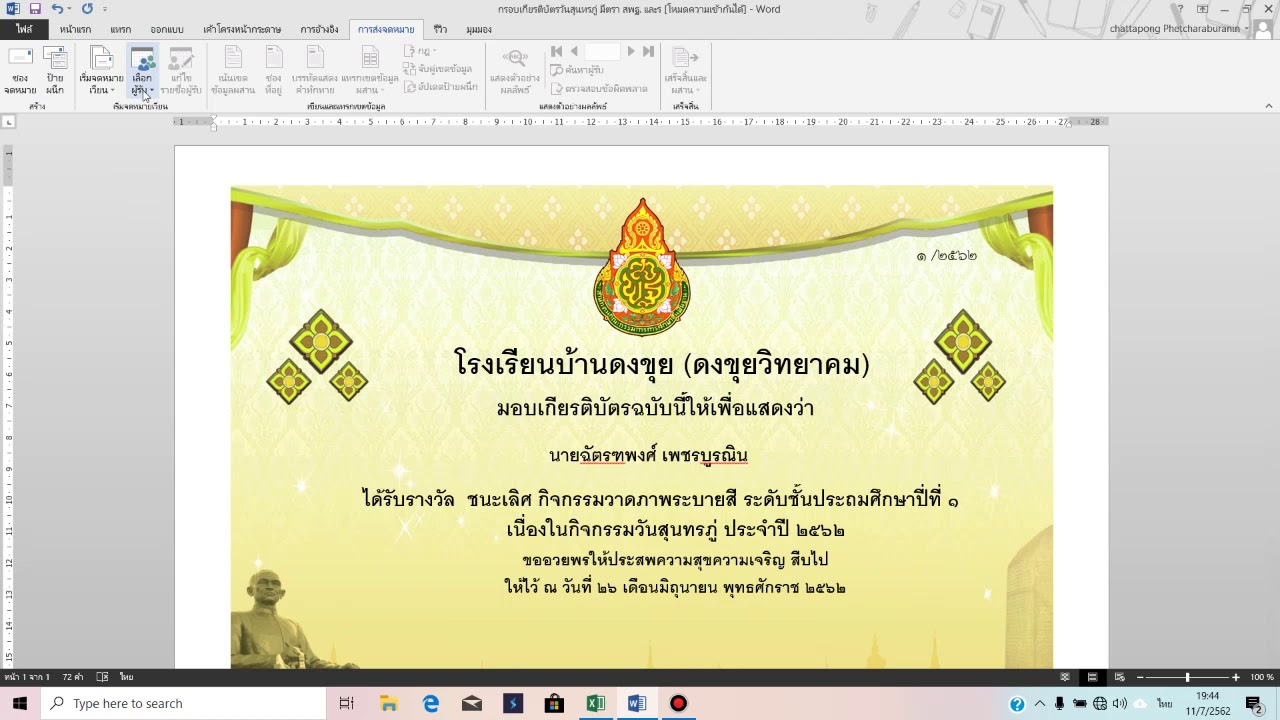The height and width of the screenshot is (720, 1280).
Task: Click the Redo icon in quick access
Action: click(x=87, y=9)
